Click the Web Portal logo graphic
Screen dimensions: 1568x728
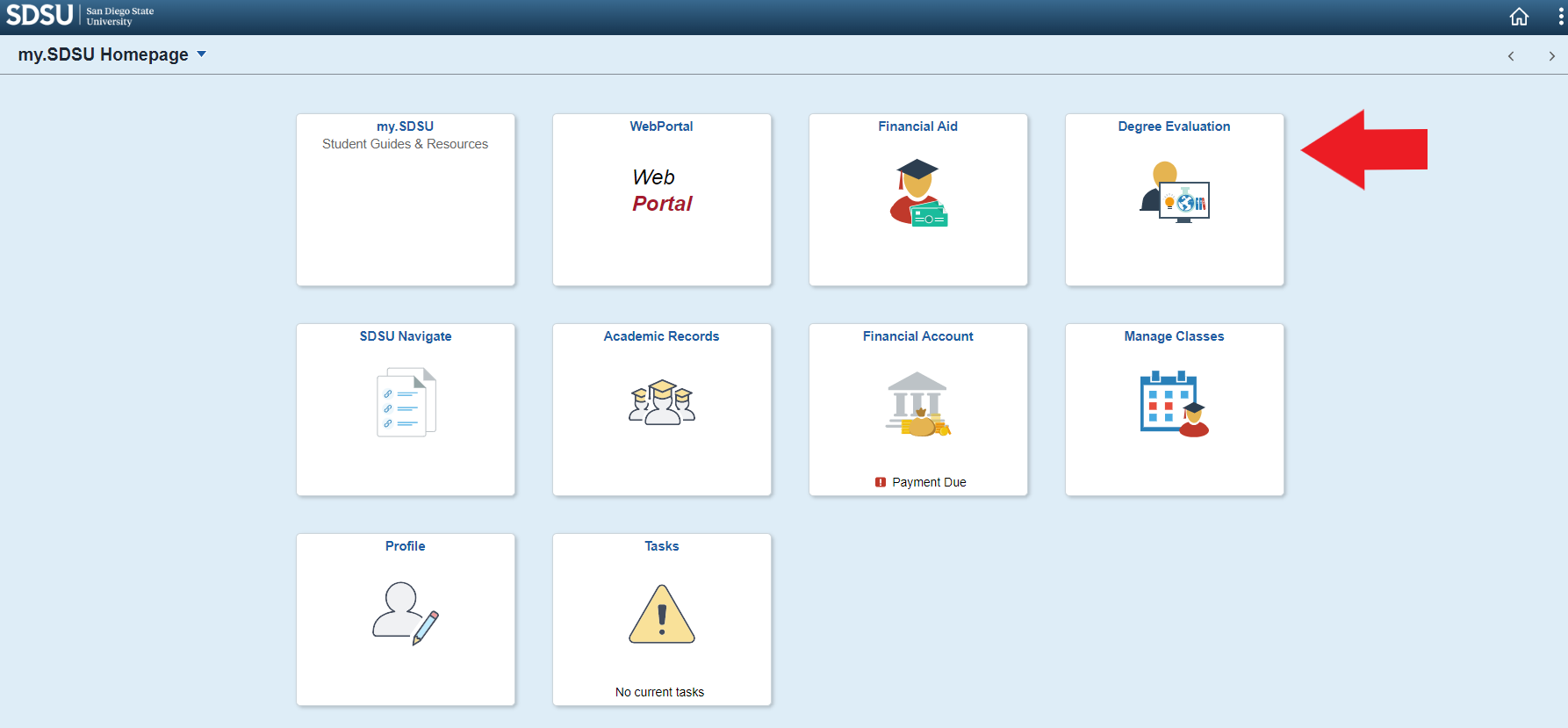tap(662, 191)
